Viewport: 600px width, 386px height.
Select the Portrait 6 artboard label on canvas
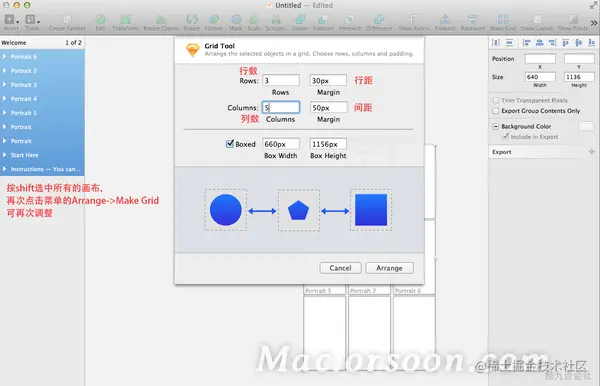click(x=408, y=291)
